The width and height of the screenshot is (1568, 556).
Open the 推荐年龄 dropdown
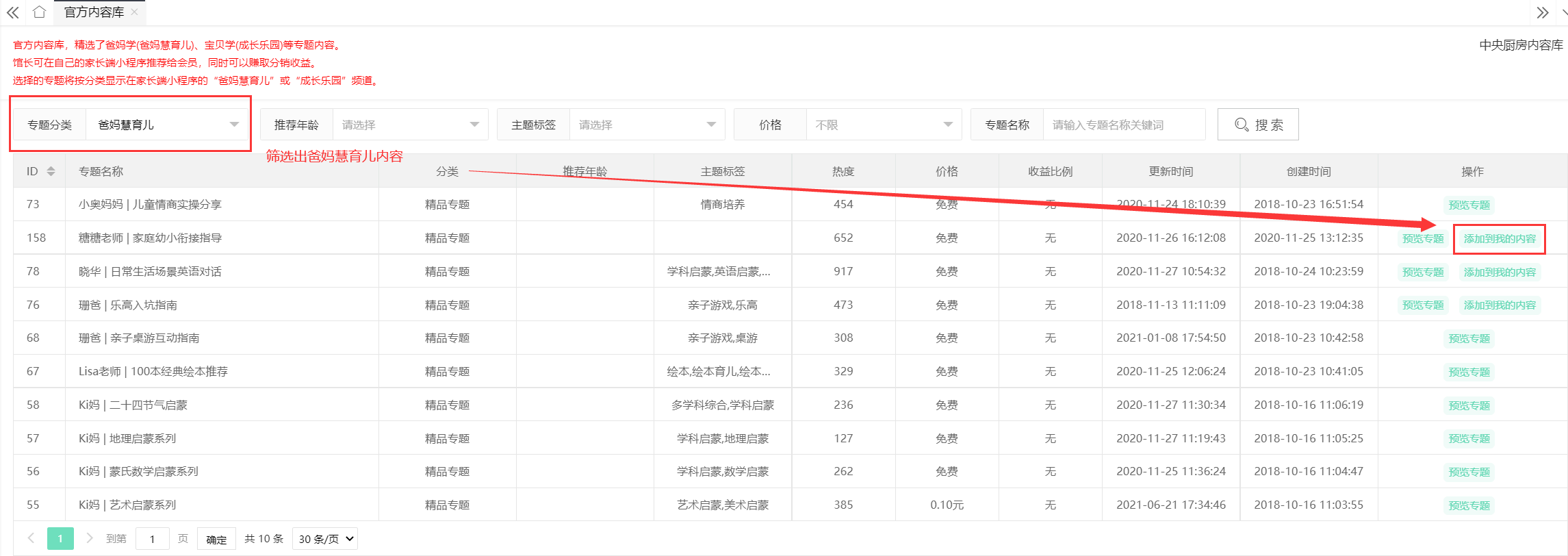coord(410,125)
